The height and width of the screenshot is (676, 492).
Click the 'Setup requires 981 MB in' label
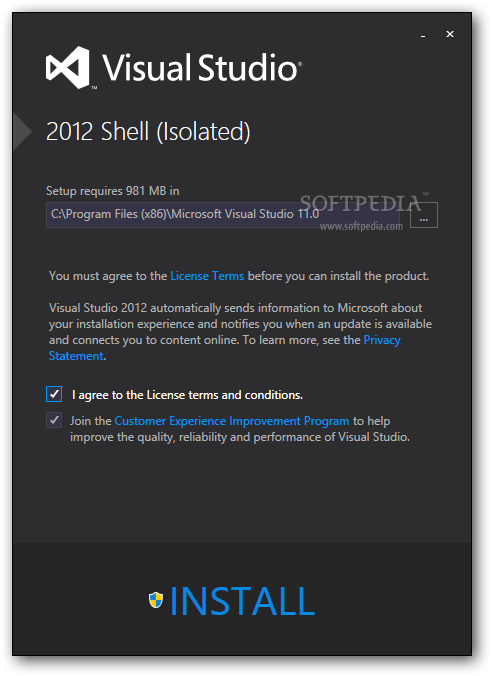tap(113, 191)
